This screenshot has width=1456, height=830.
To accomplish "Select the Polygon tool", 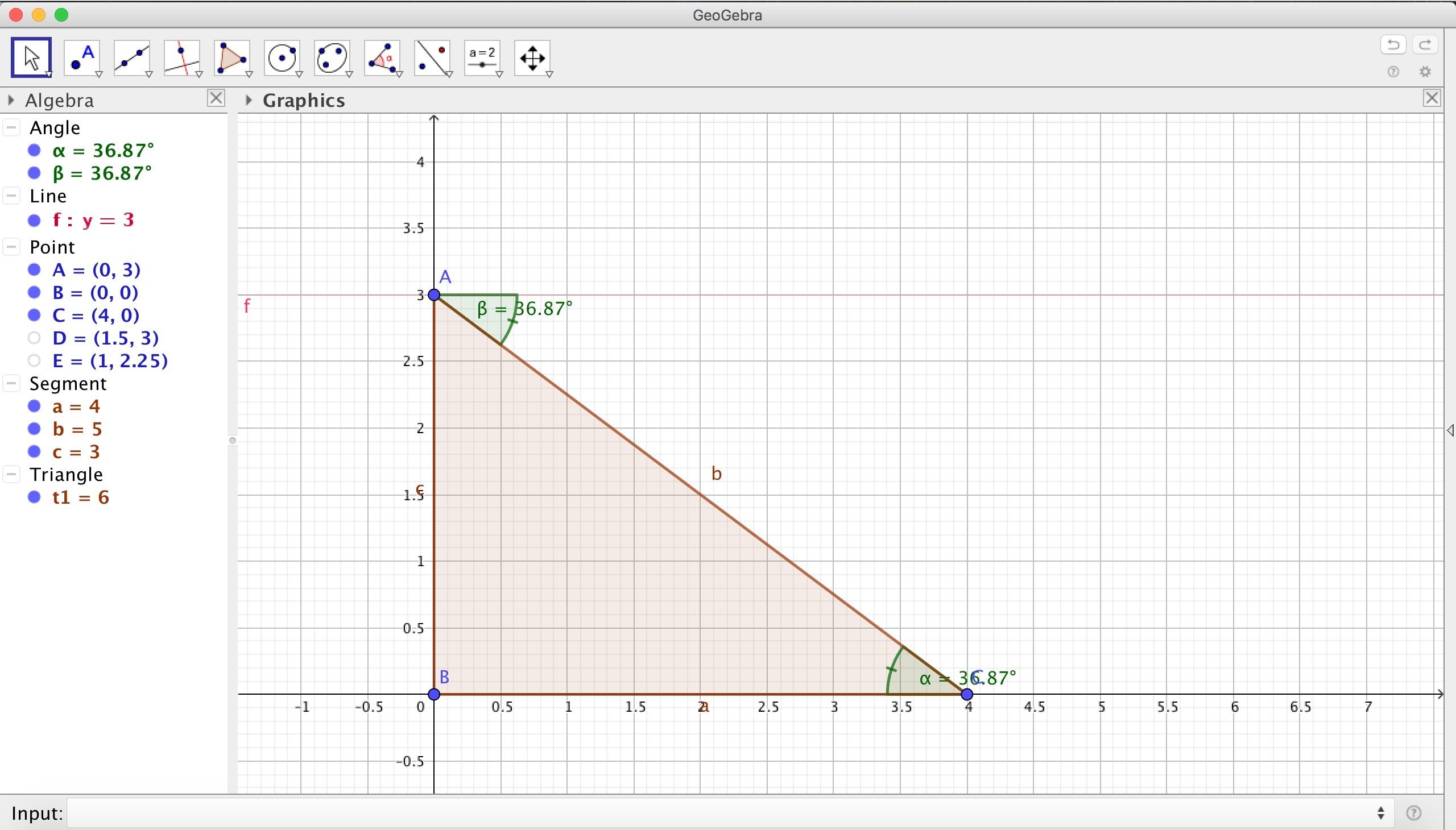I will [232, 57].
